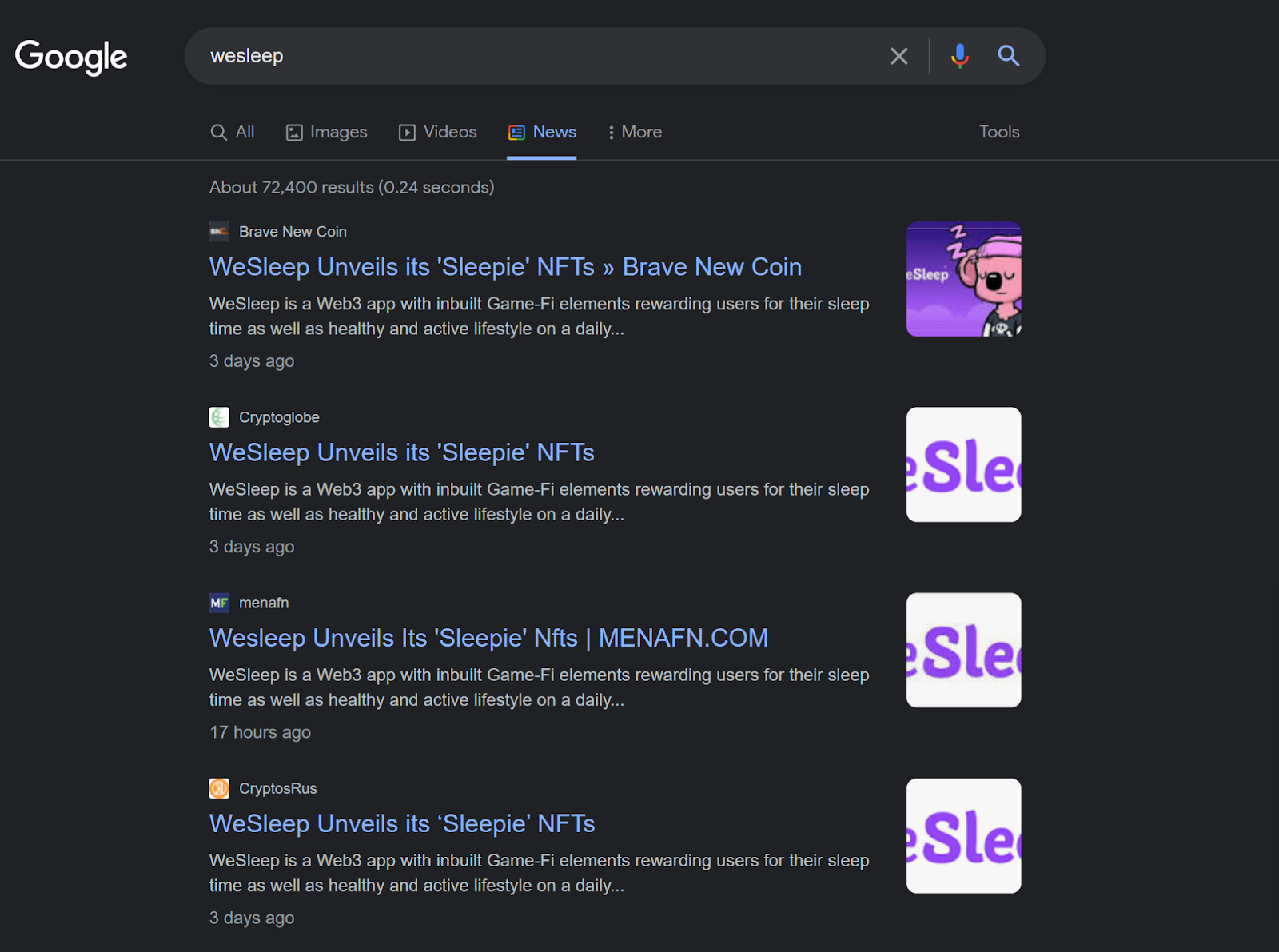Click the snippet text of the CryptosRus result
Viewport: 1279px width, 952px height.
tap(540, 872)
